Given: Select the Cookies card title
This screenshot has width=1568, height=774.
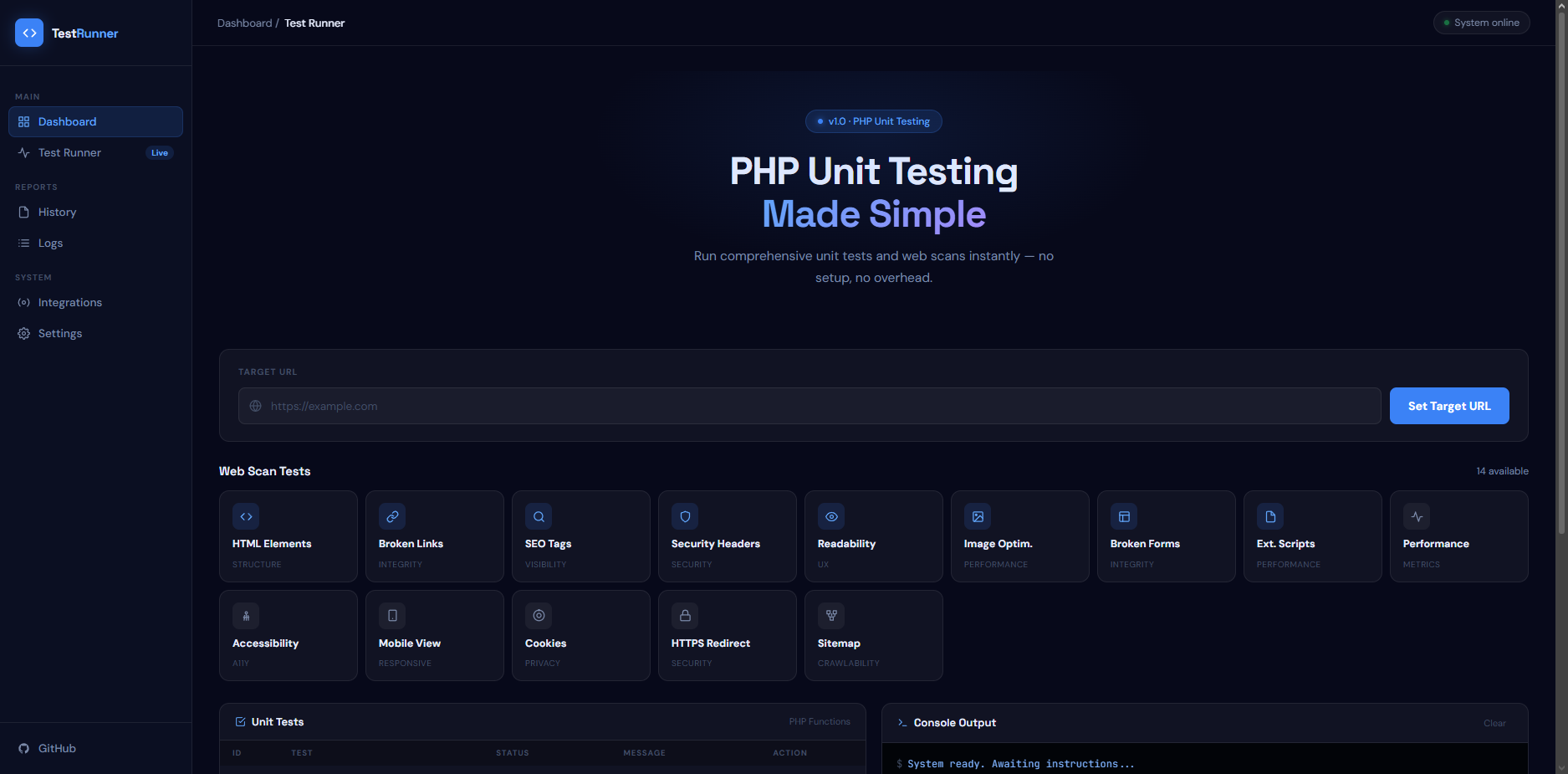Looking at the screenshot, I should point(545,643).
